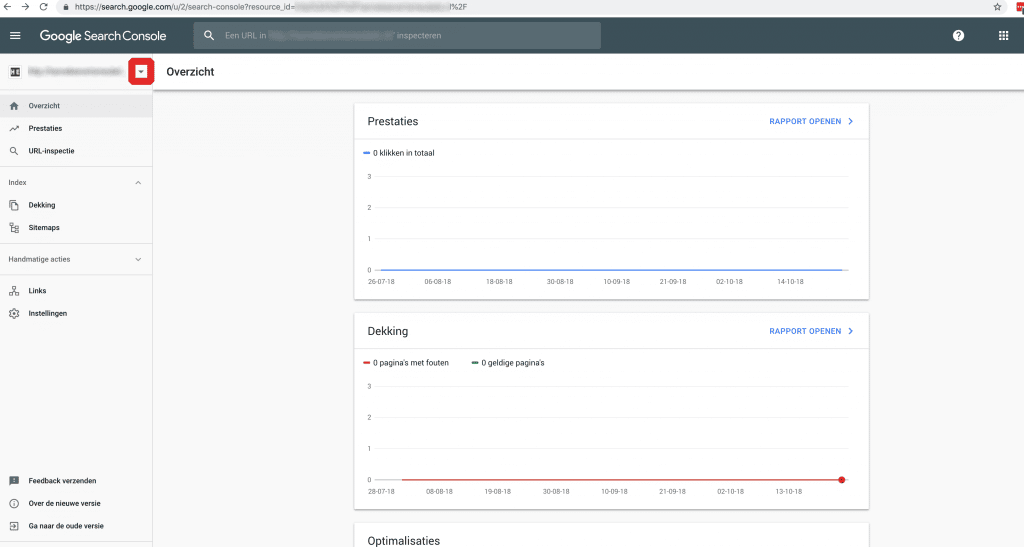1024x547 pixels.
Task: Open the property selector dropdown arrow
Action: tap(142, 72)
